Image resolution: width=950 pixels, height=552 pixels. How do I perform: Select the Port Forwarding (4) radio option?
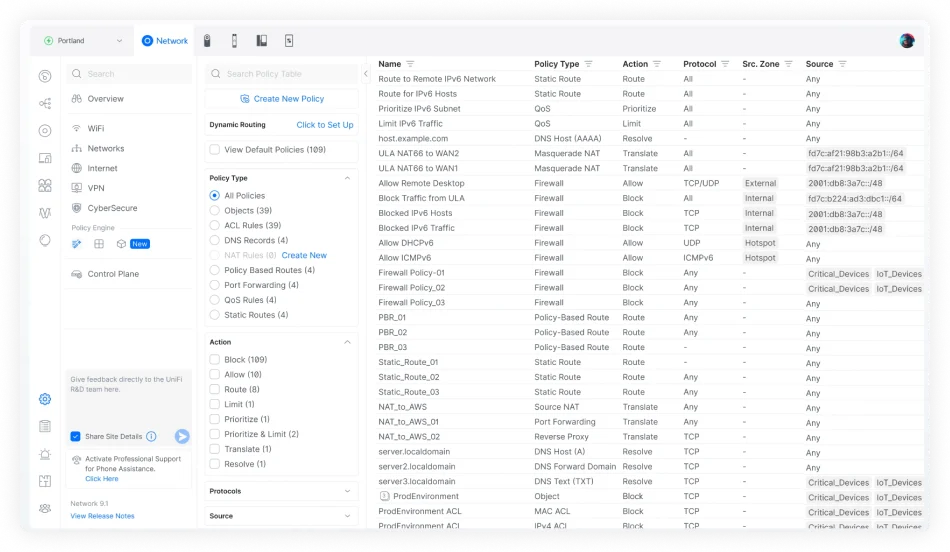[x=214, y=285]
